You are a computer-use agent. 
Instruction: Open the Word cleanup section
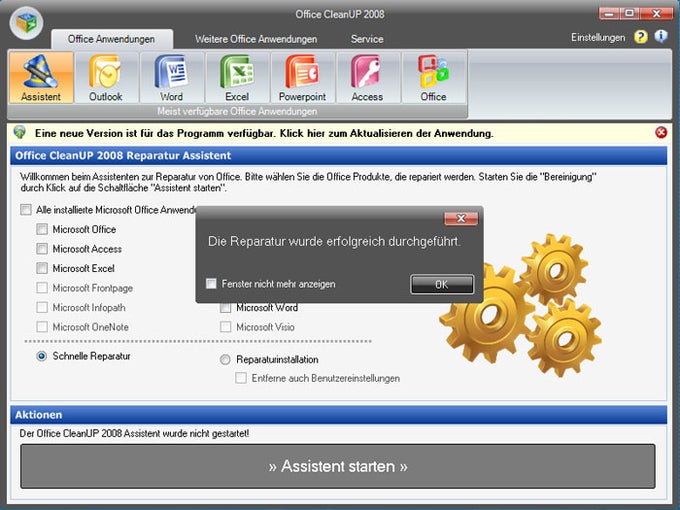click(171, 78)
